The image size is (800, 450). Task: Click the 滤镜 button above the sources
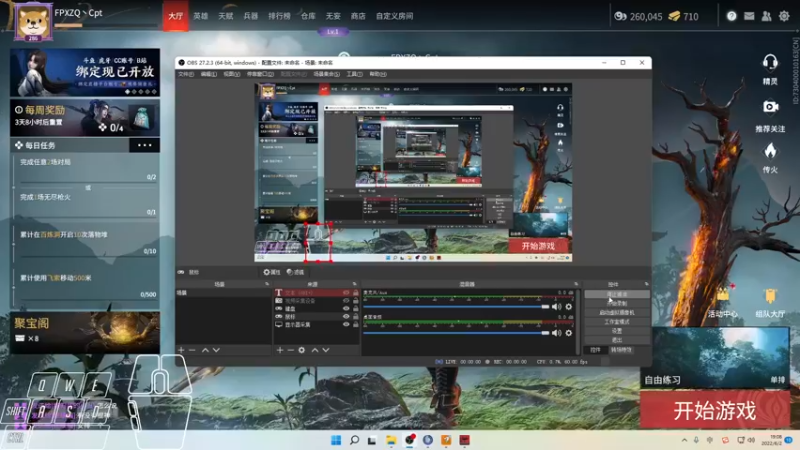tap(295, 272)
